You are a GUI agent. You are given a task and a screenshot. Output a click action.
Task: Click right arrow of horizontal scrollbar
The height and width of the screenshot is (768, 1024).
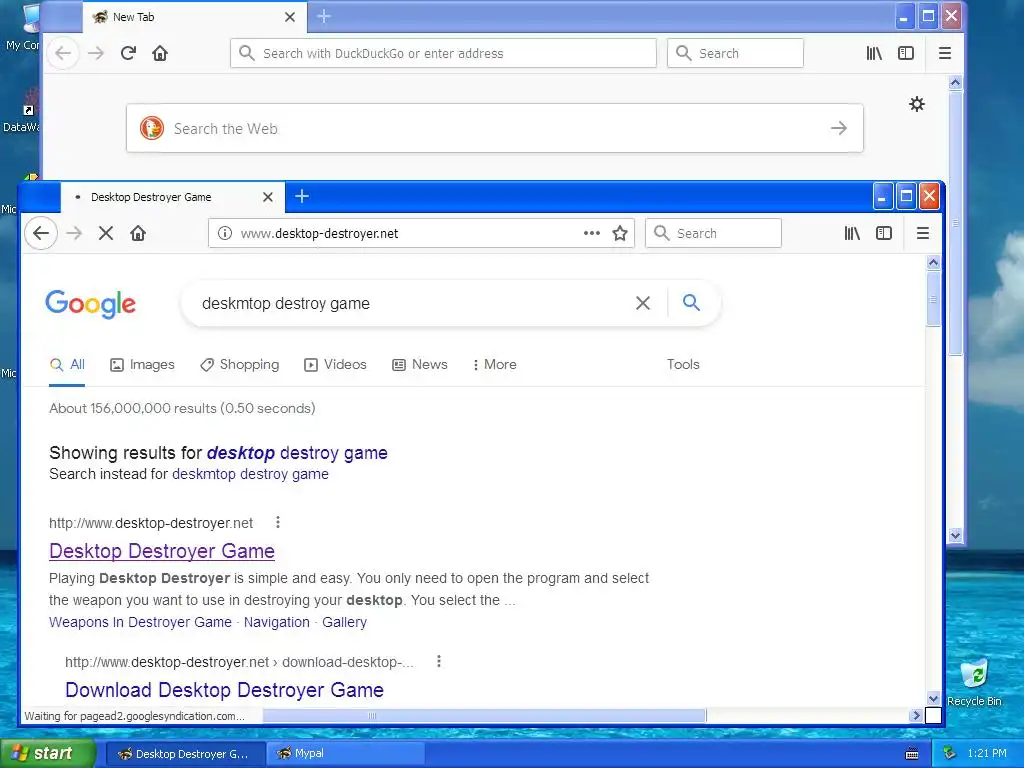(916, 716)
